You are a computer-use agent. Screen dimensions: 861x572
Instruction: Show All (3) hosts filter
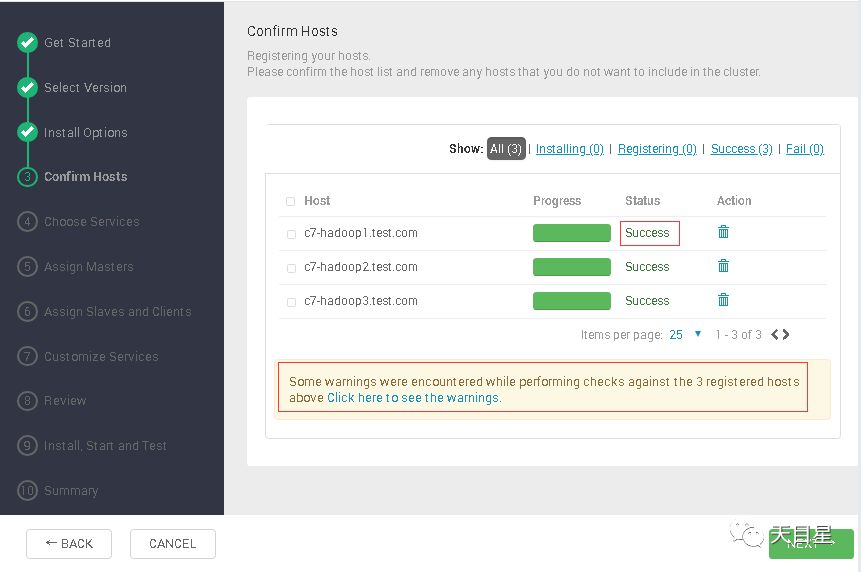[506, 149]
